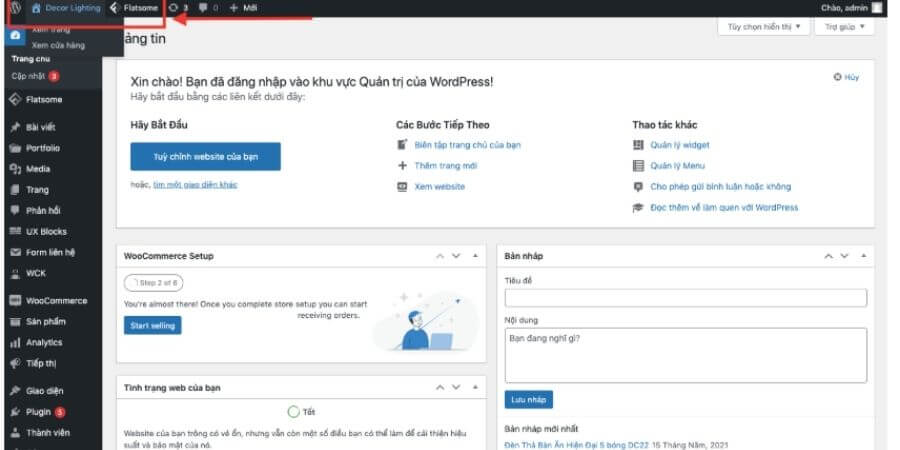Move WooCommerce Setup widget up
900x450 pixels.
(x=440, y=256)
